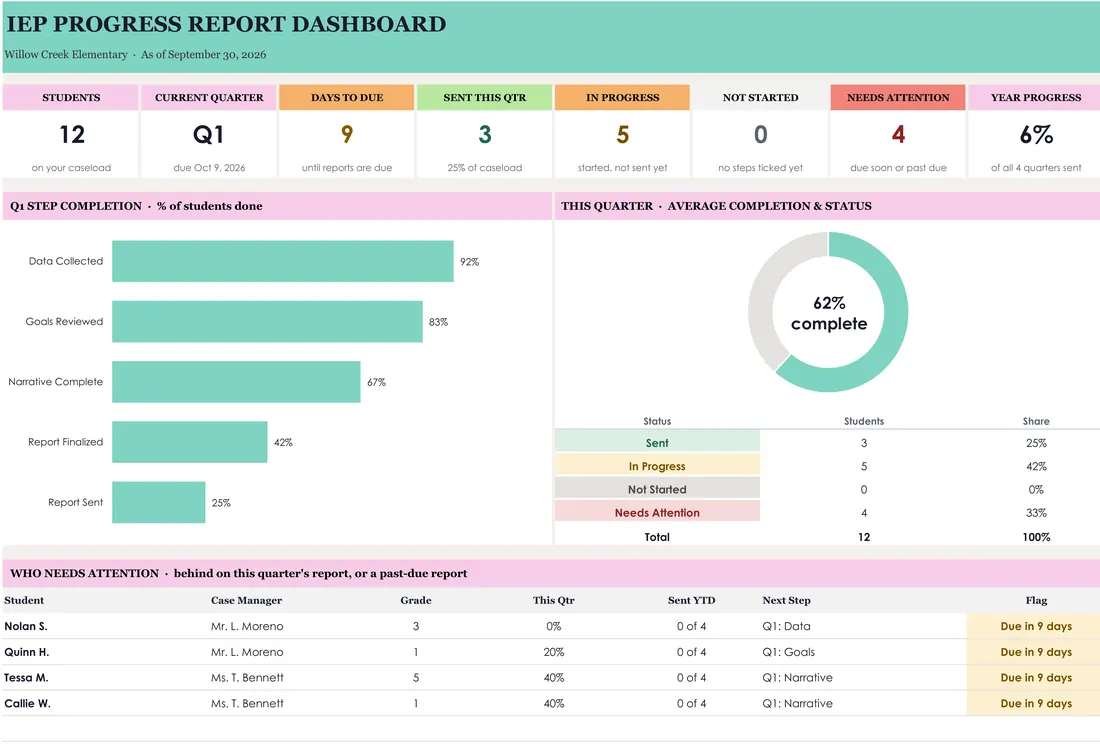
Task: Click the Data Collected bar
Action: (283, 262)
